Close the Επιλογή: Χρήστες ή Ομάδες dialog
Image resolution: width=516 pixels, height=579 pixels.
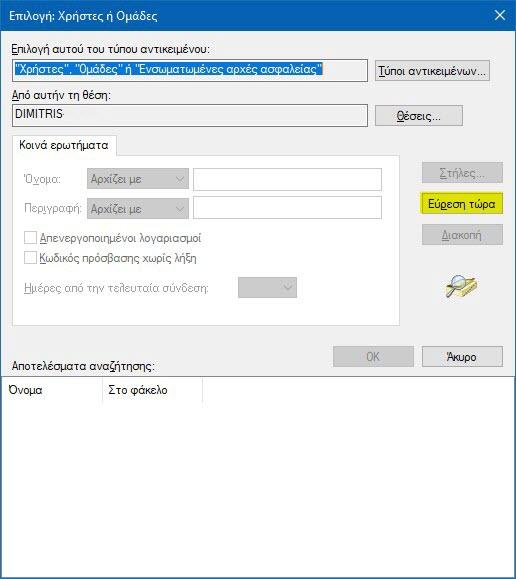[x=500, y=15]
